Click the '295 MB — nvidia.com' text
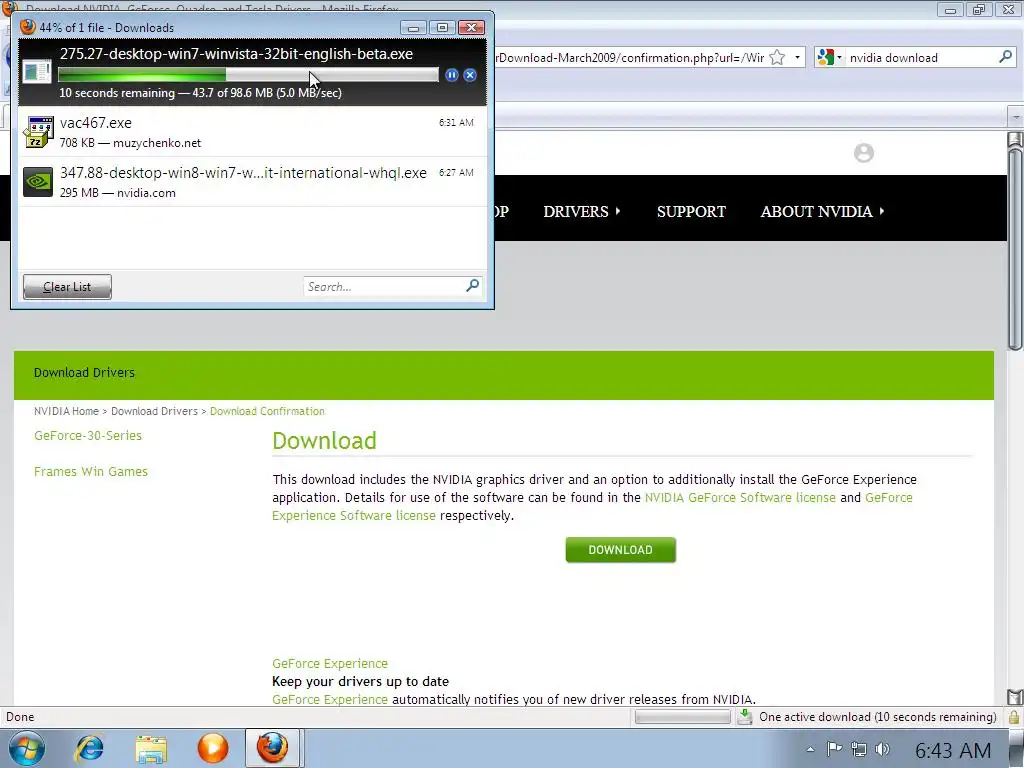The width and height of the screenshot is (1024, 768). coord(118,193)
